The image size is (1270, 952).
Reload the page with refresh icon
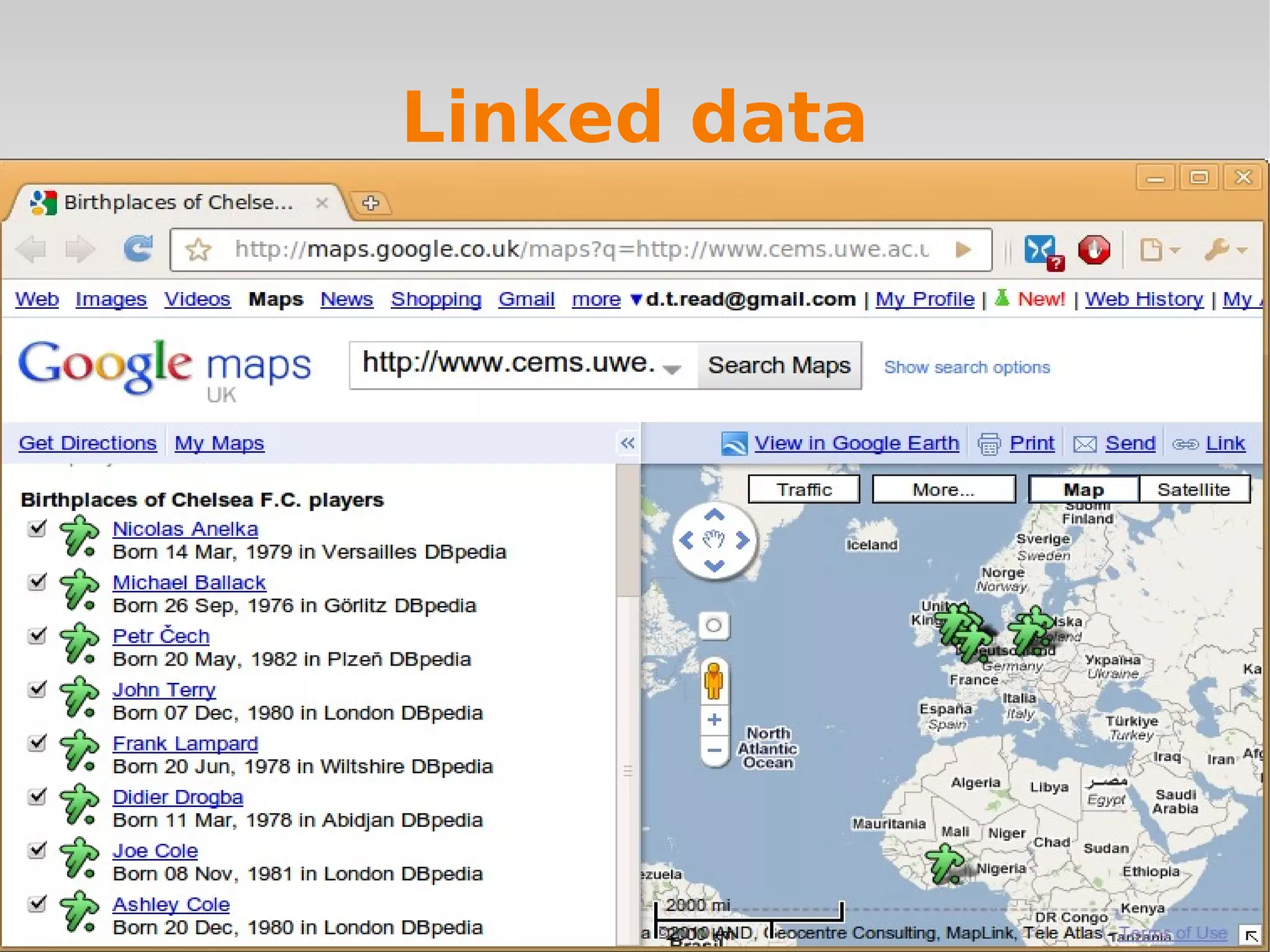click(138, 249)
